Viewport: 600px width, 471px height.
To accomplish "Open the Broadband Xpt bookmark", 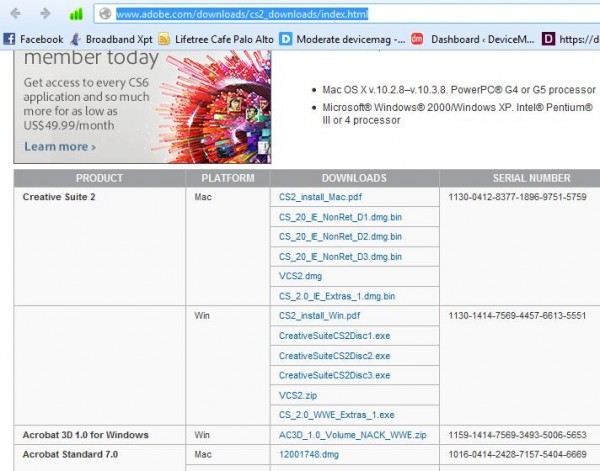I will [x=114, y=39].
